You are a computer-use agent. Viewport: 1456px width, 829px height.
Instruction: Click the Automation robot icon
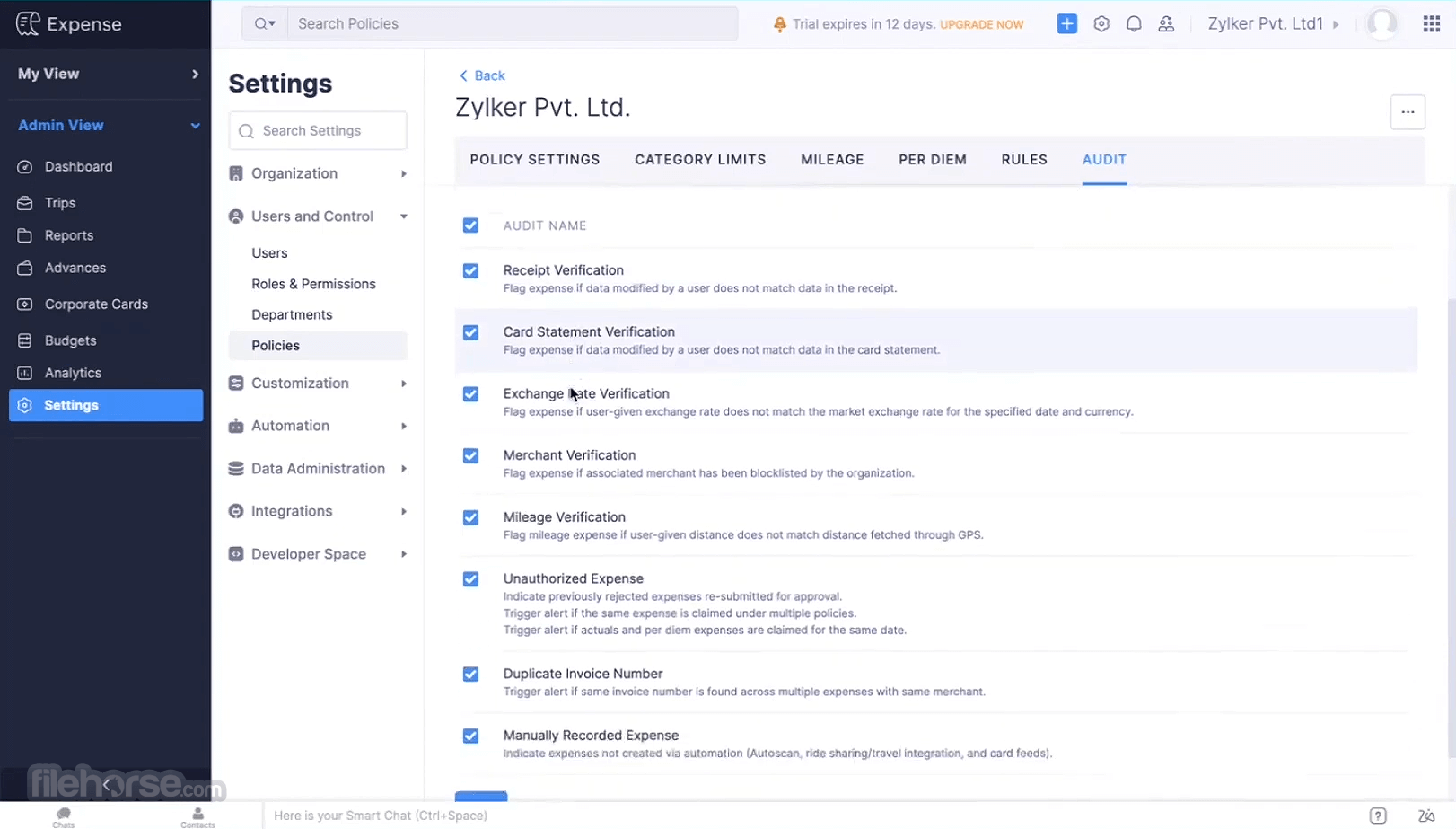(236, 426)
